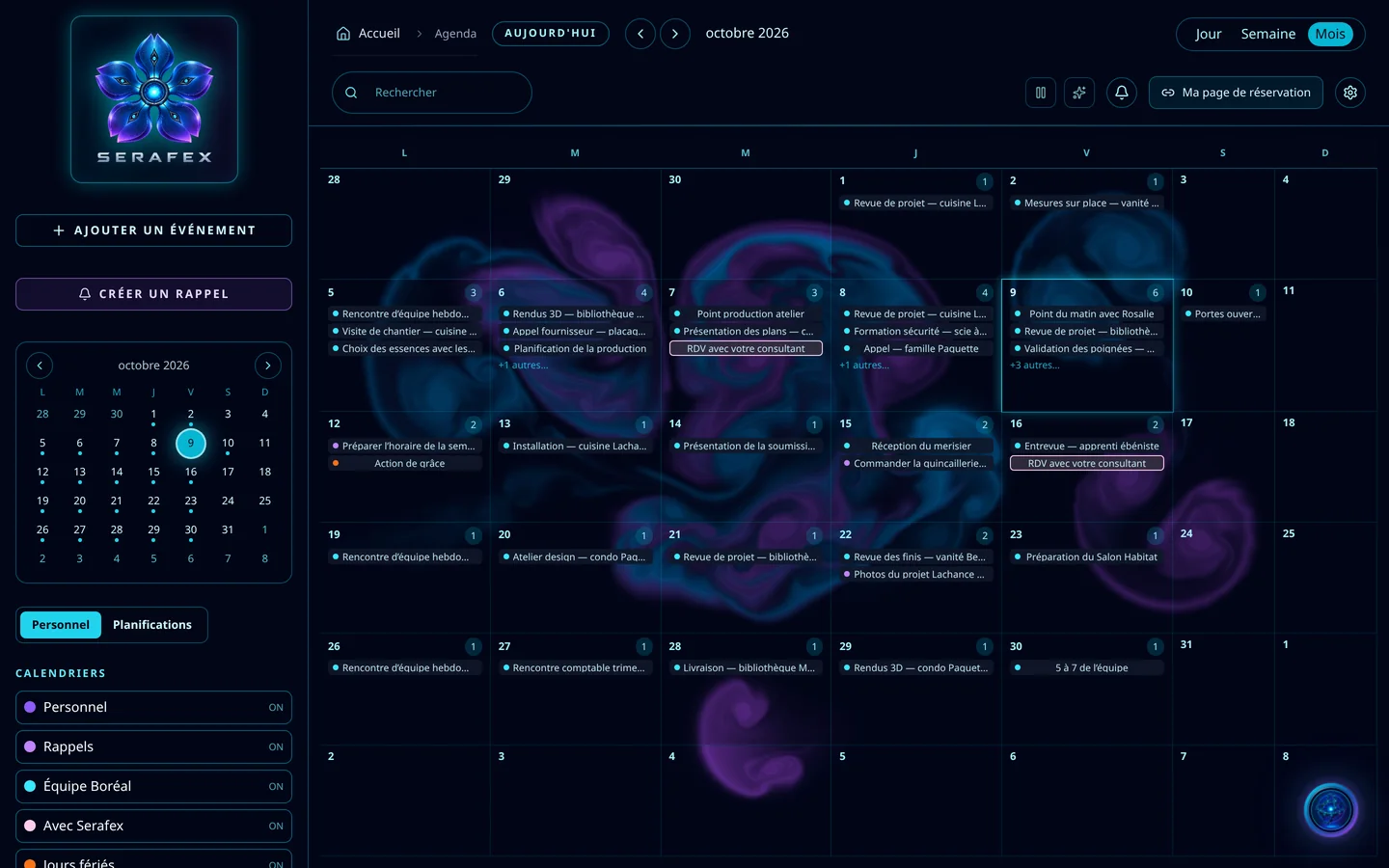Open 'RDV avec votre consultant' on October 7

coord(746,349)
